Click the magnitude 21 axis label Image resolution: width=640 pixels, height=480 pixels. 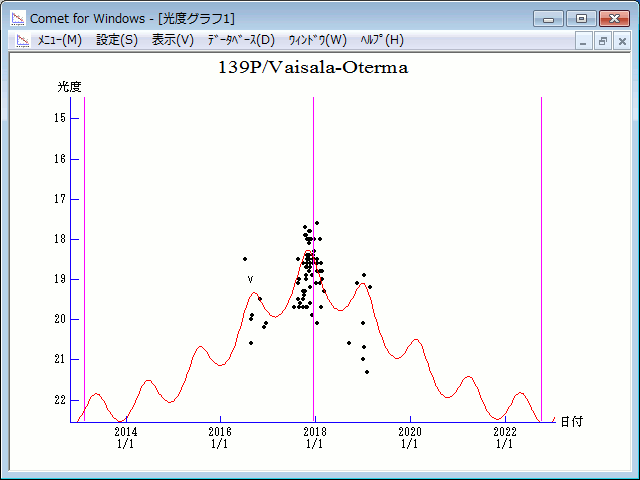click(60, 359)
